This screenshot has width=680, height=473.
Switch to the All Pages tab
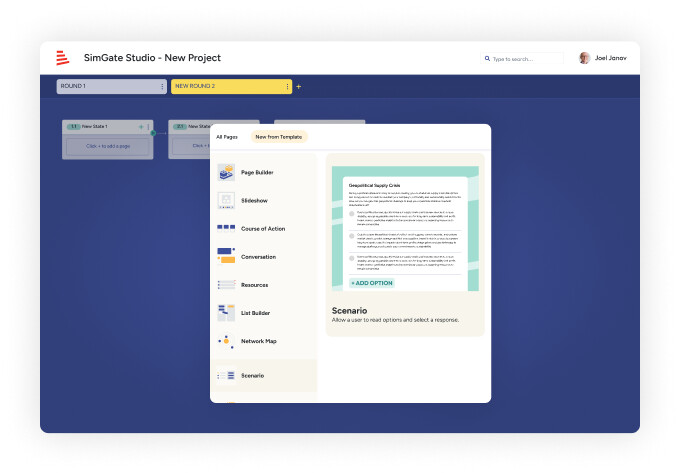point(227,137)
